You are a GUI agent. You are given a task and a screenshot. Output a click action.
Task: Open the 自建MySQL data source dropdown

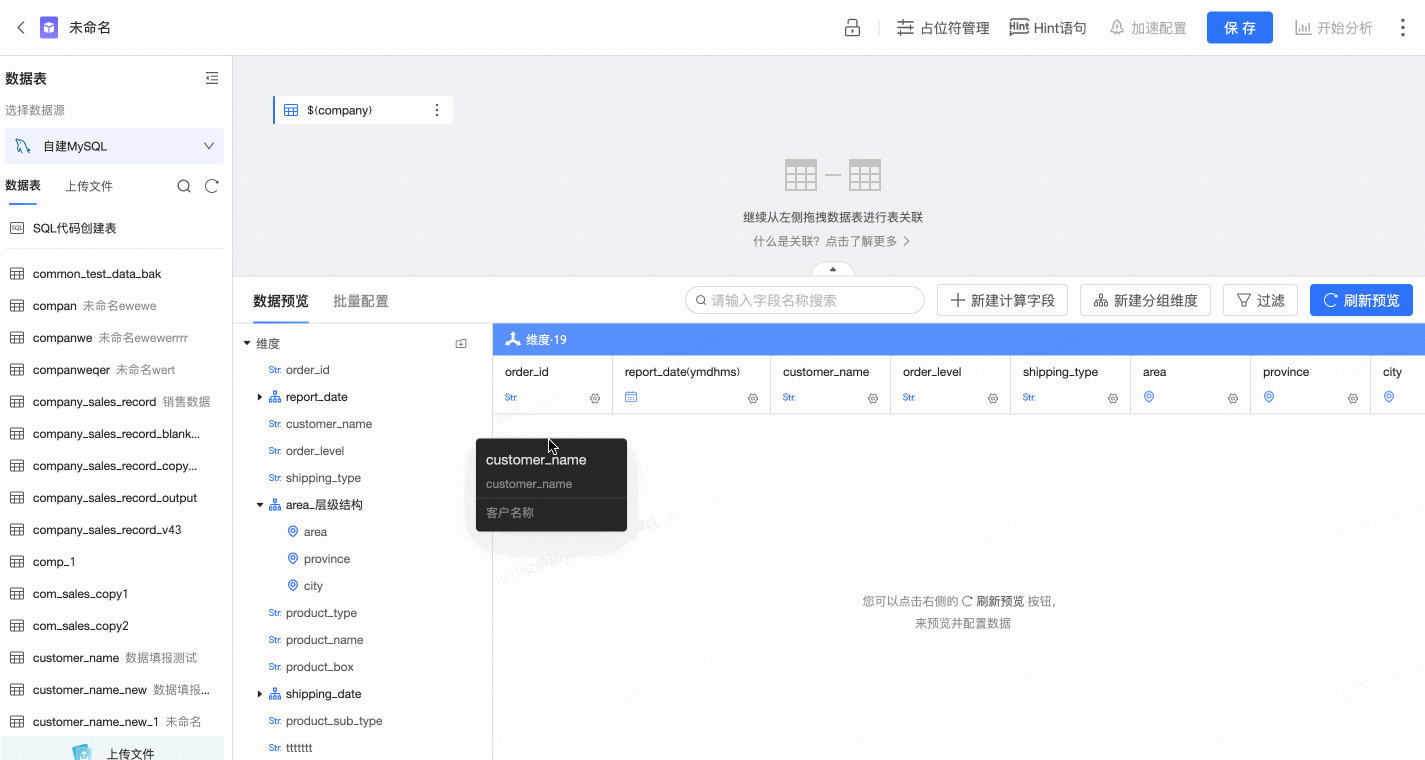(115, 146)
